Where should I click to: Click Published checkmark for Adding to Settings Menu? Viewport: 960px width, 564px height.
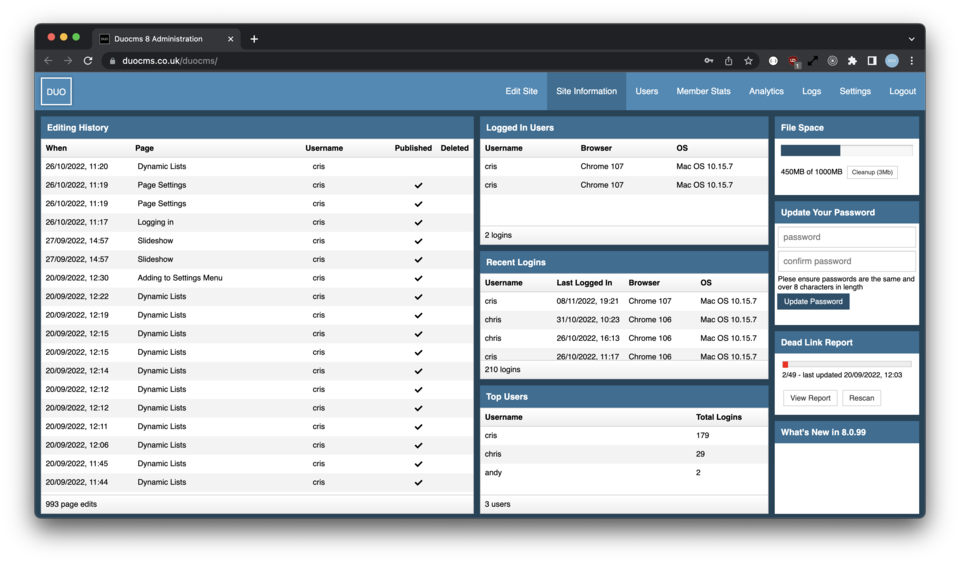tap(418, 278)
